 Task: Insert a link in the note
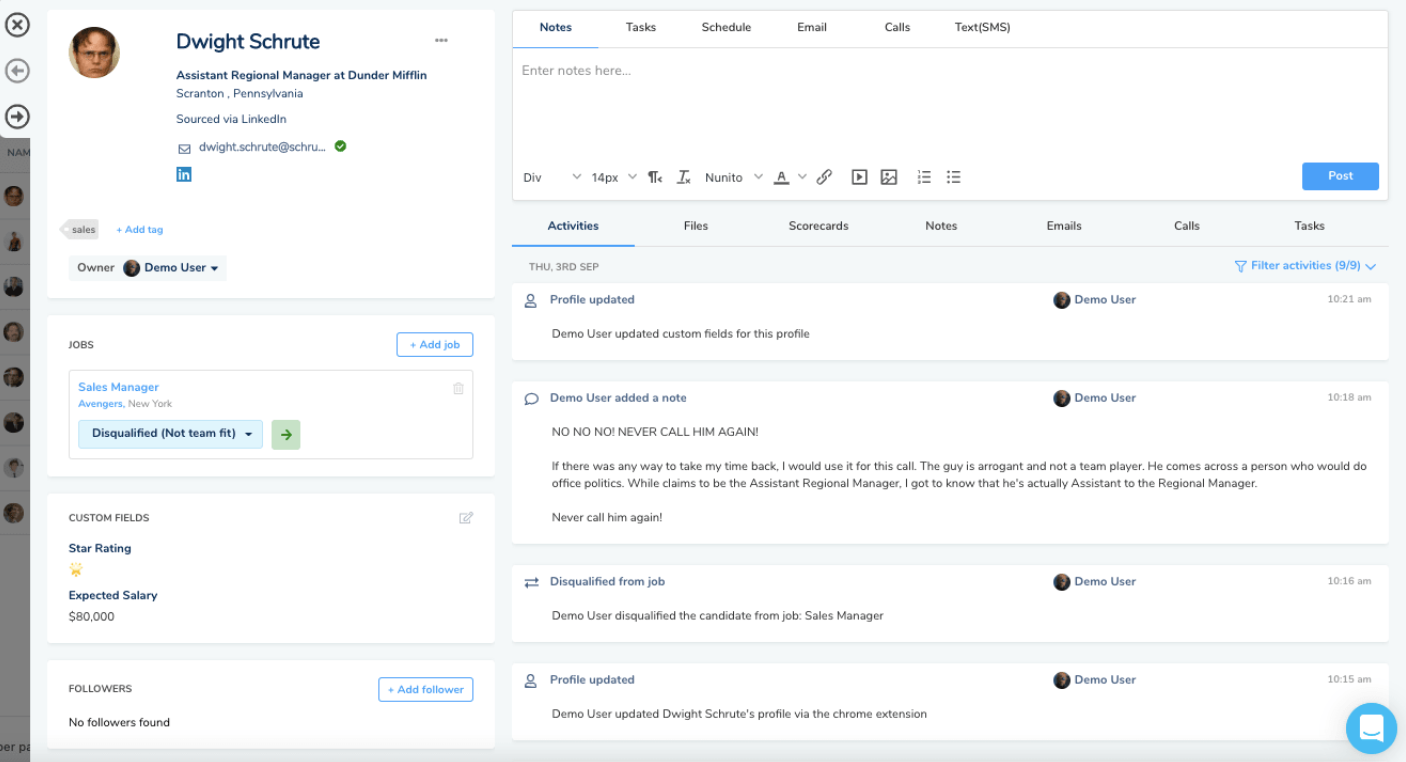(824, 177)
